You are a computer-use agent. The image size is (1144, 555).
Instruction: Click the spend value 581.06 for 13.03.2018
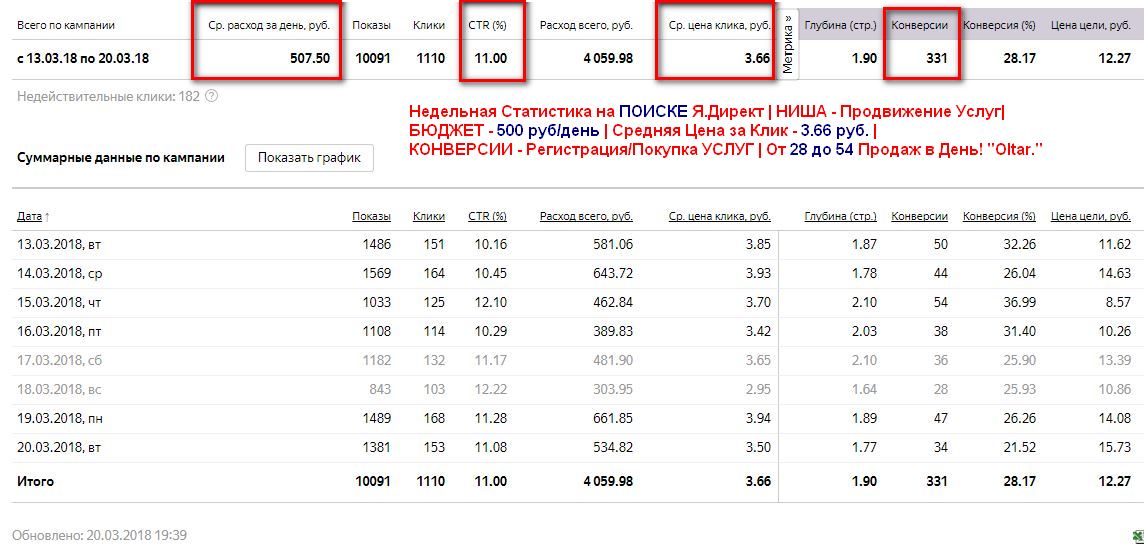coord(612,244)
